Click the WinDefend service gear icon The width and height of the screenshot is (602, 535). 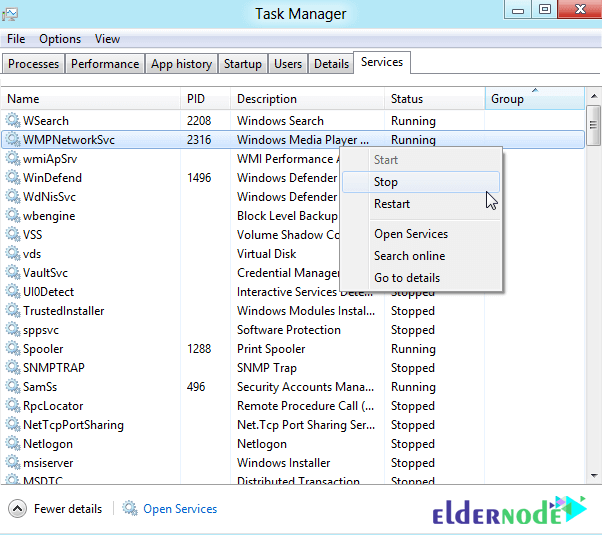(13, 177)
